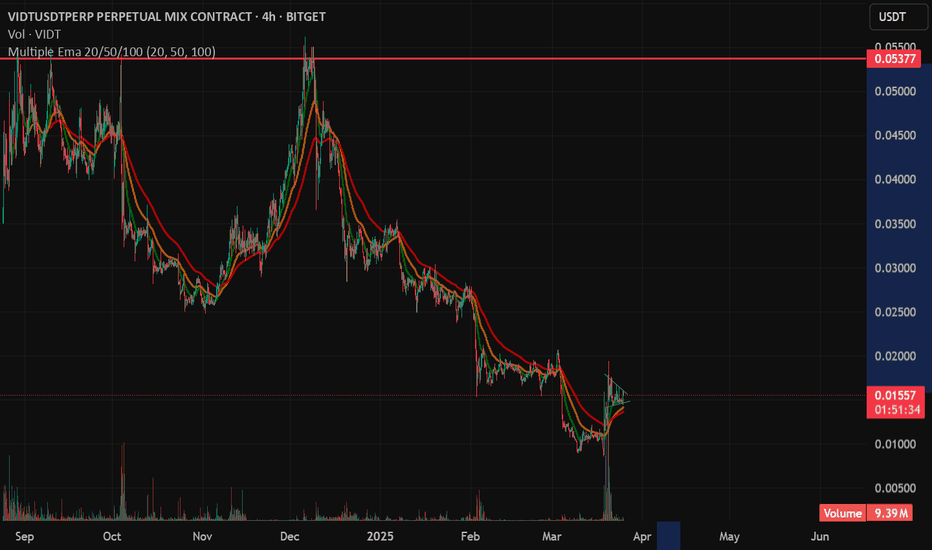Click the 0.02500 price axis label
Screen dimensions: 932x550
pos(895,312)
